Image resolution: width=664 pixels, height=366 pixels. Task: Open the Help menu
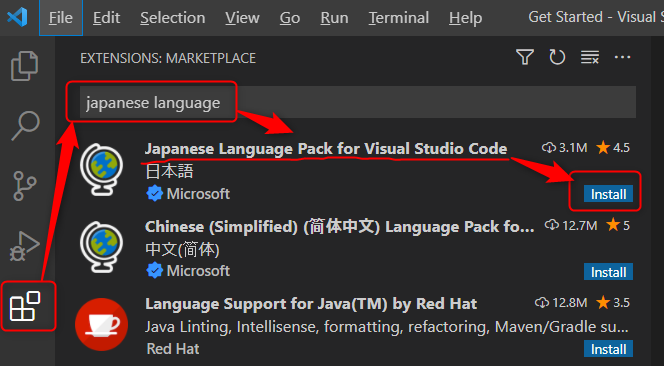coord(465,18)
